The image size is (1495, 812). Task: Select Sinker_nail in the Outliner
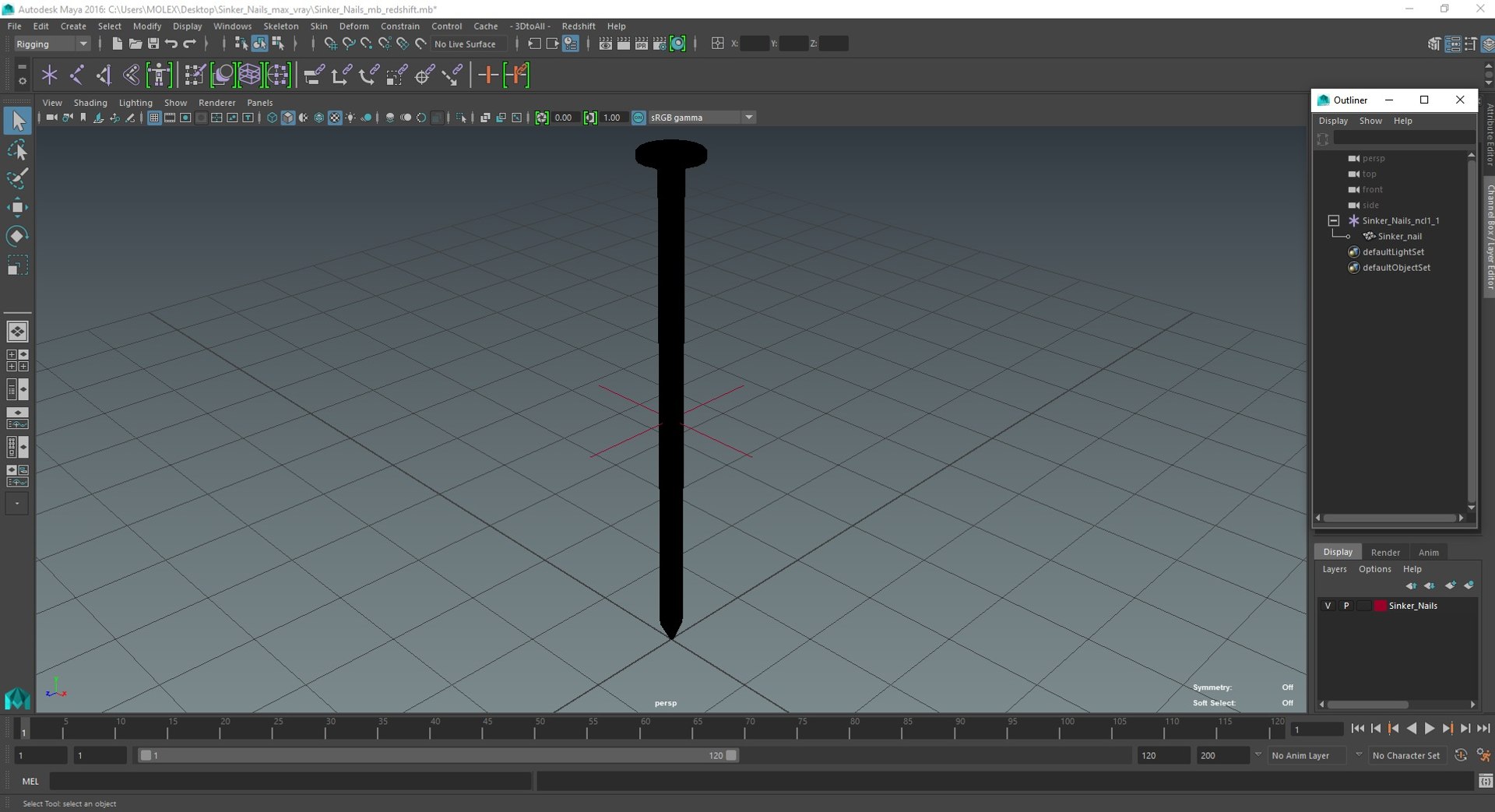(1399, 236)
